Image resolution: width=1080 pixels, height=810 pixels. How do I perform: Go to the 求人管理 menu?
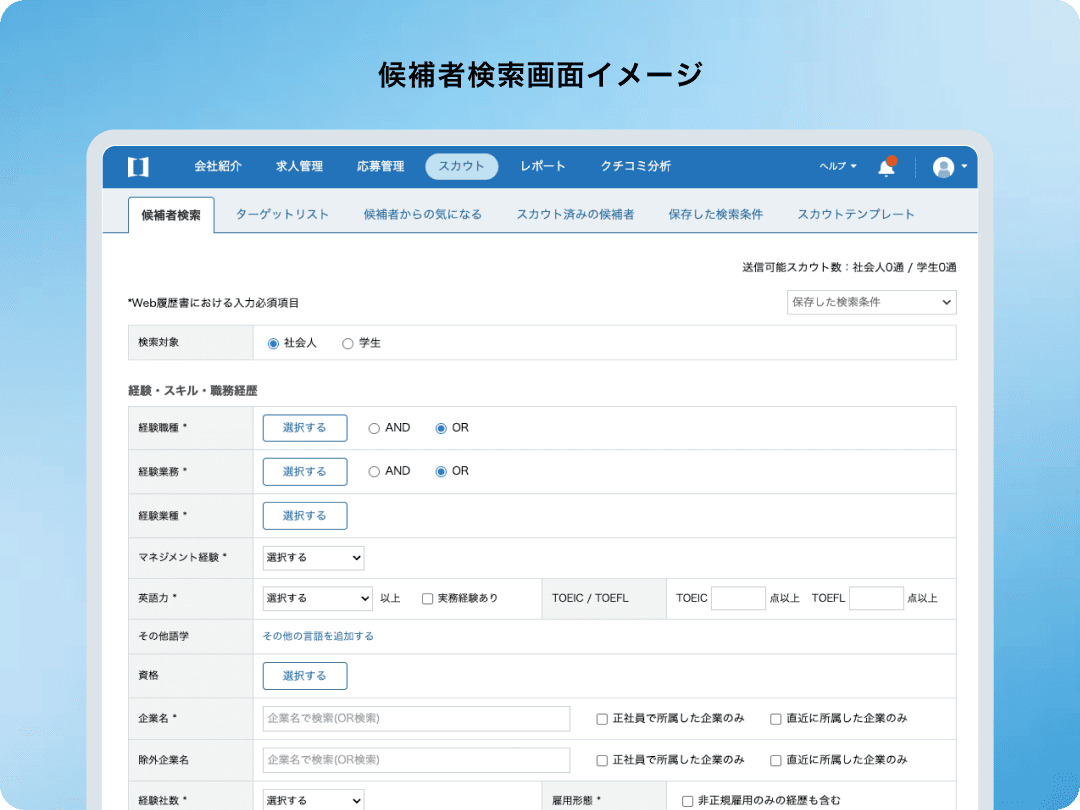pyautogui.click(x=300, y=166)
